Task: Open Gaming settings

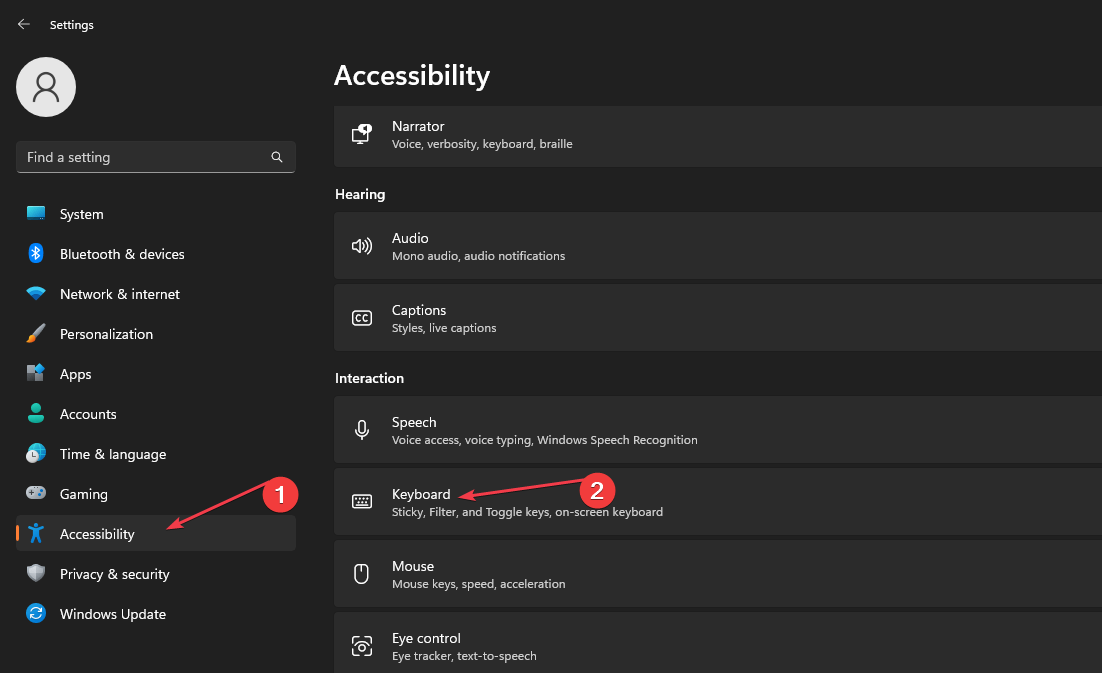Action: [156, 494]
